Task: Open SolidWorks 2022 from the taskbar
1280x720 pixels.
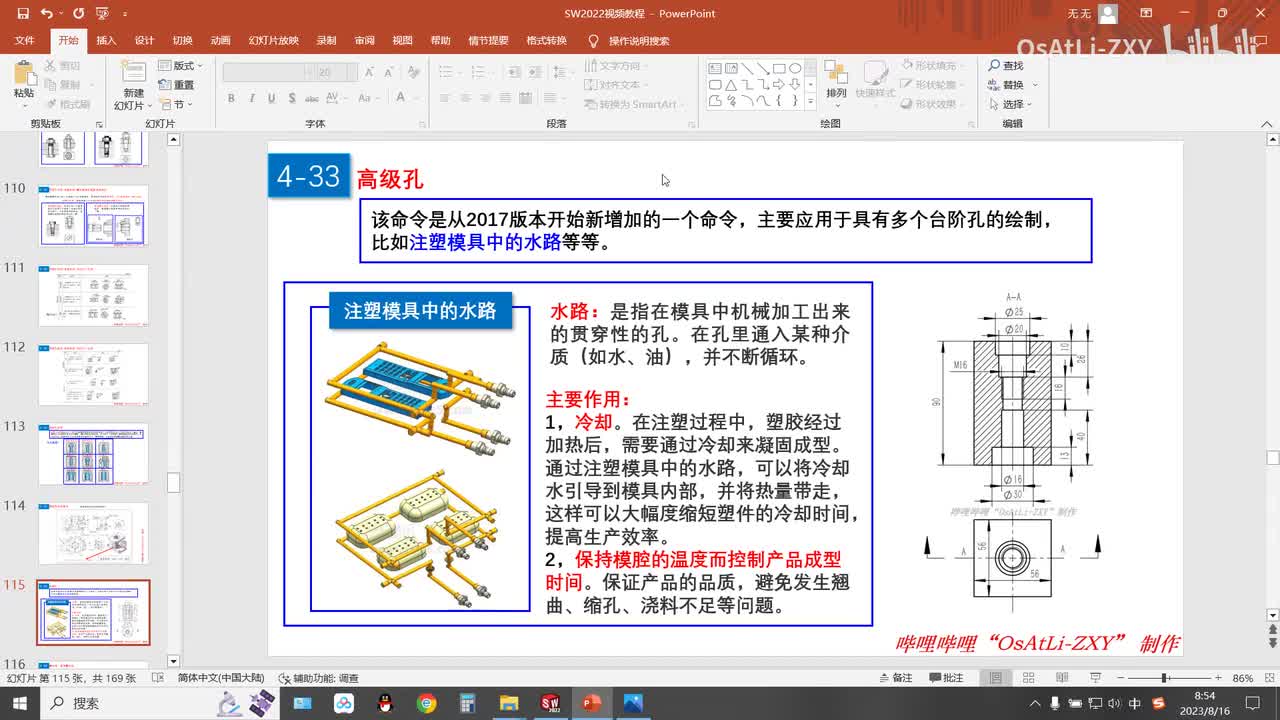Action: click(x=550, y=703)
